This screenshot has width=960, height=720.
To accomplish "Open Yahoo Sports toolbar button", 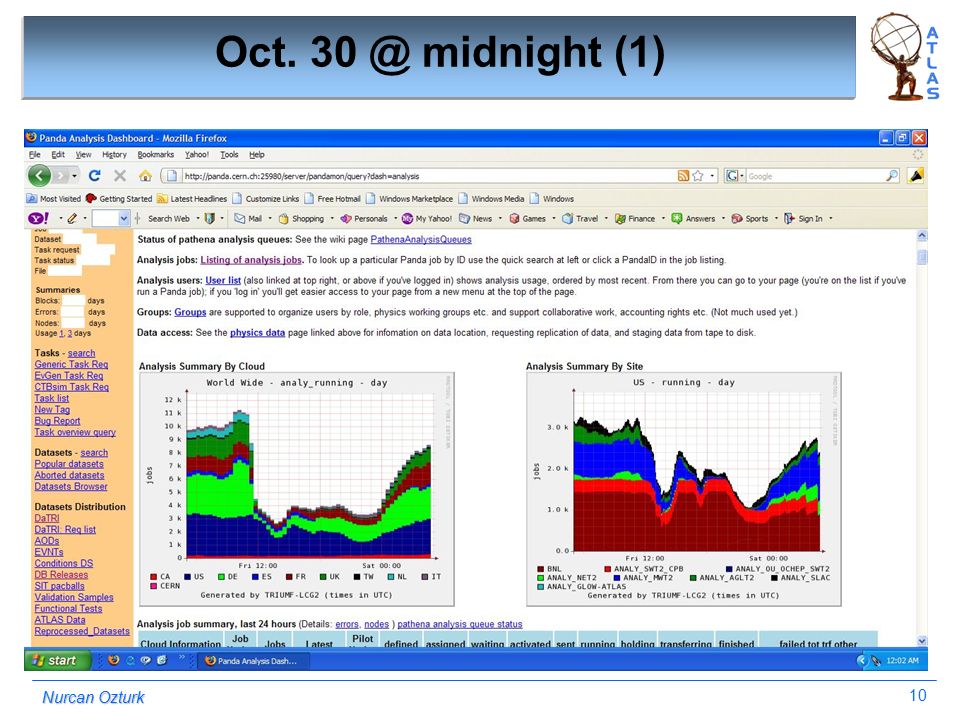I will click(750, 219).
